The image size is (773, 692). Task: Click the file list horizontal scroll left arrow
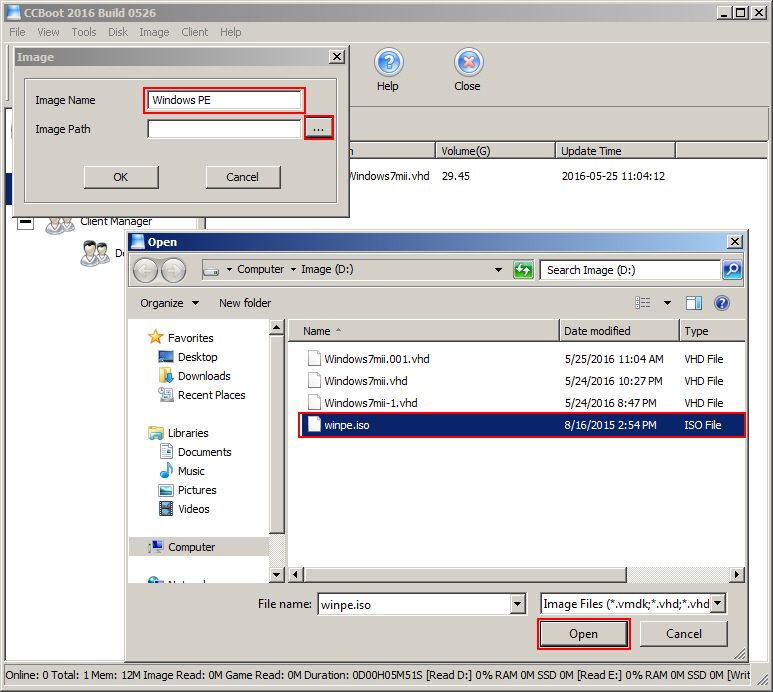(296, 574)
